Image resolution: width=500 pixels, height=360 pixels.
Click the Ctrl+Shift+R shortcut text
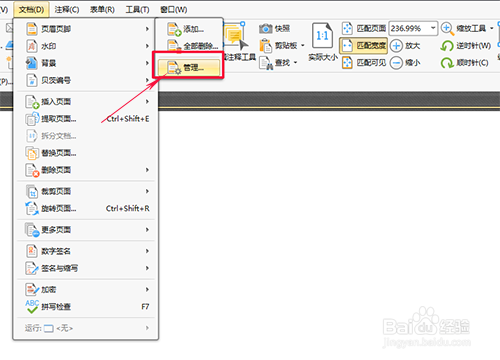[x=128, y=208]
